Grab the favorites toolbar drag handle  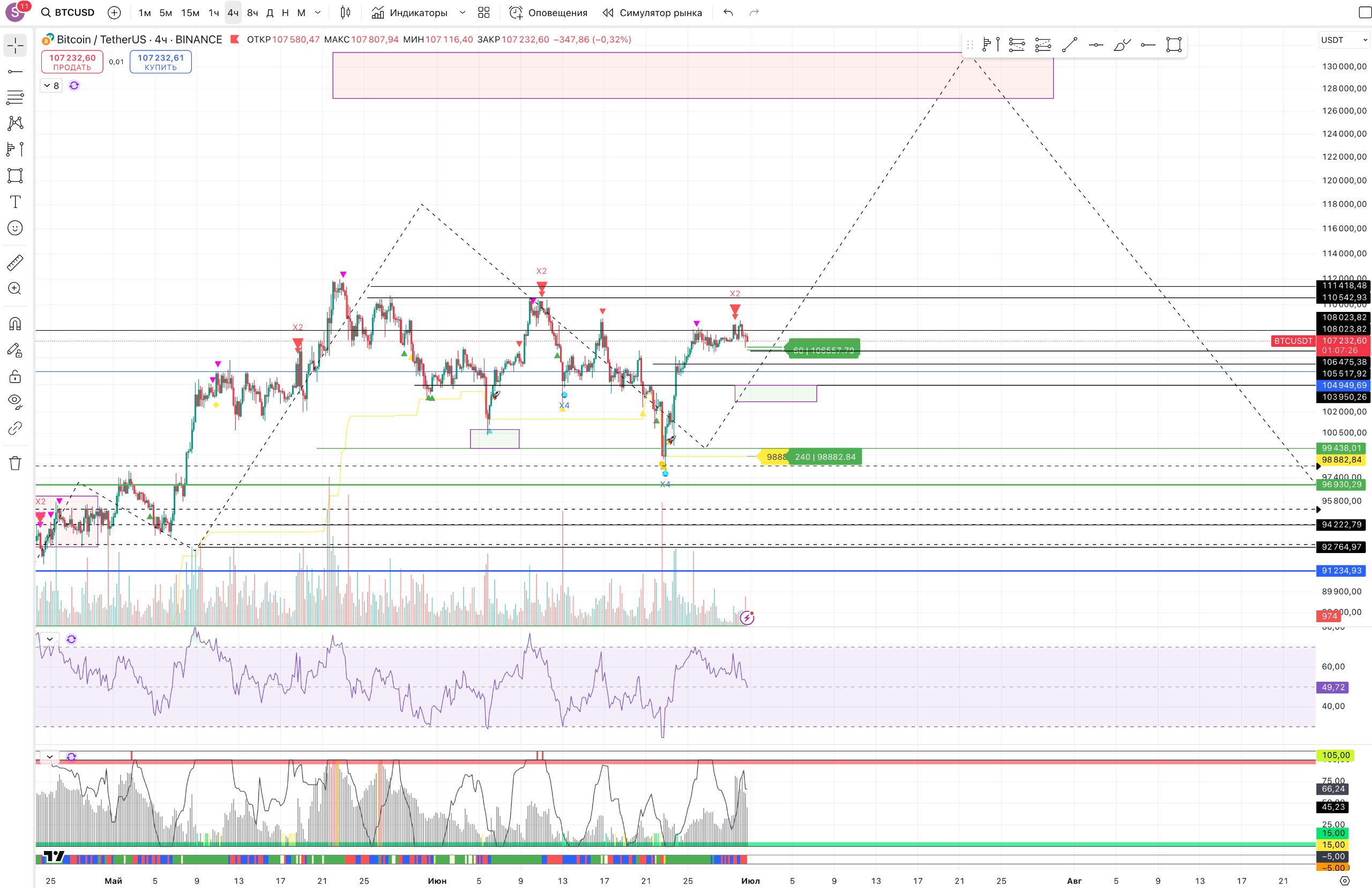(970, 44)
